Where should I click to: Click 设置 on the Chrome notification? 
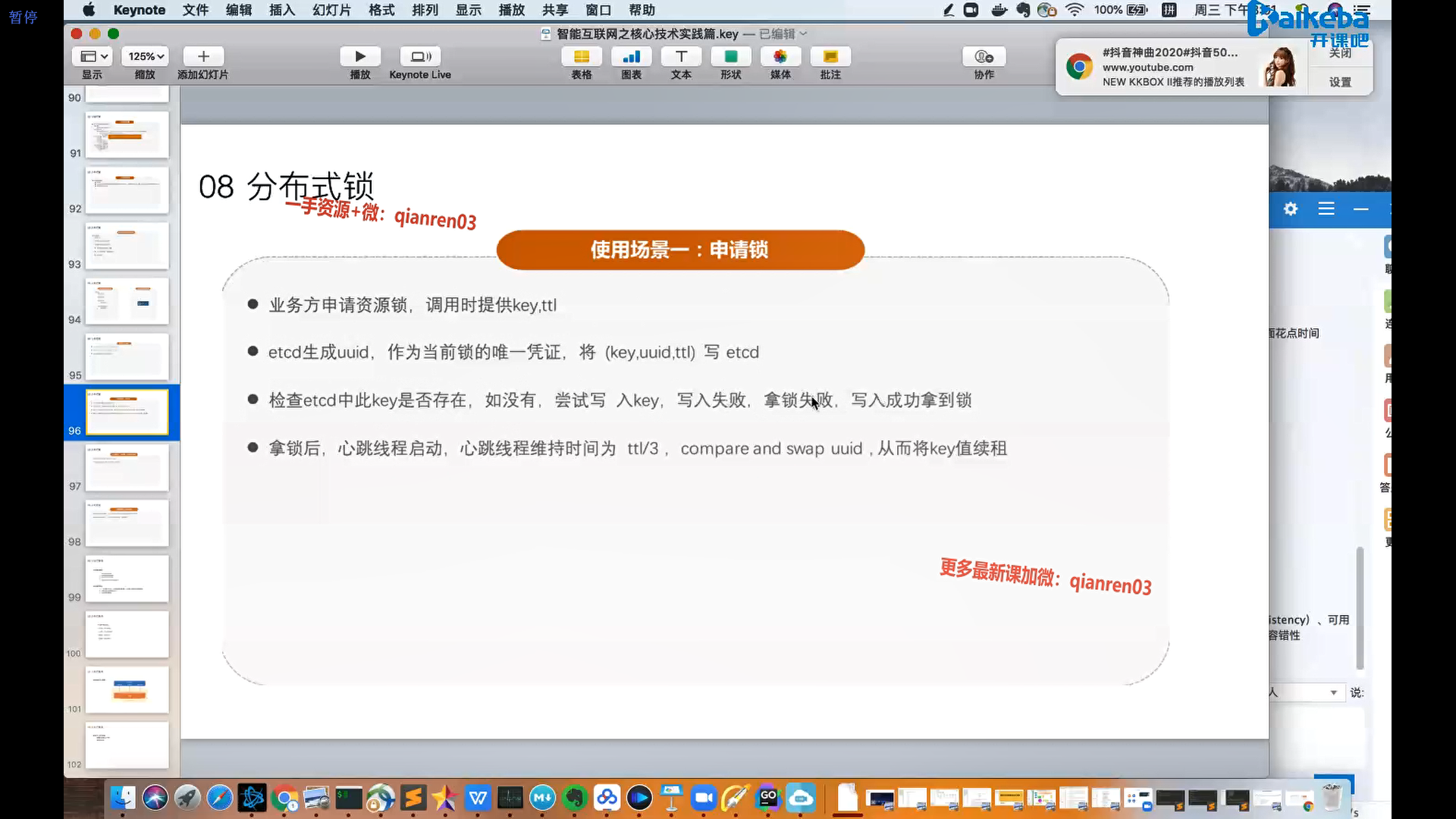point(1340,82)
